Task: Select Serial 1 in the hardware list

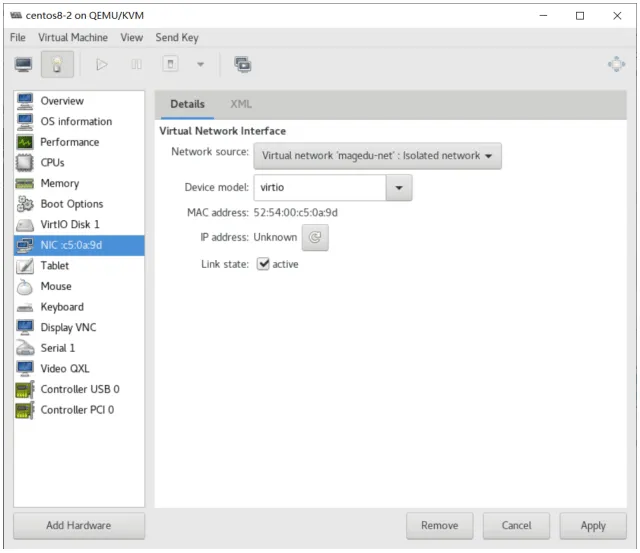Action: [79, 348]
